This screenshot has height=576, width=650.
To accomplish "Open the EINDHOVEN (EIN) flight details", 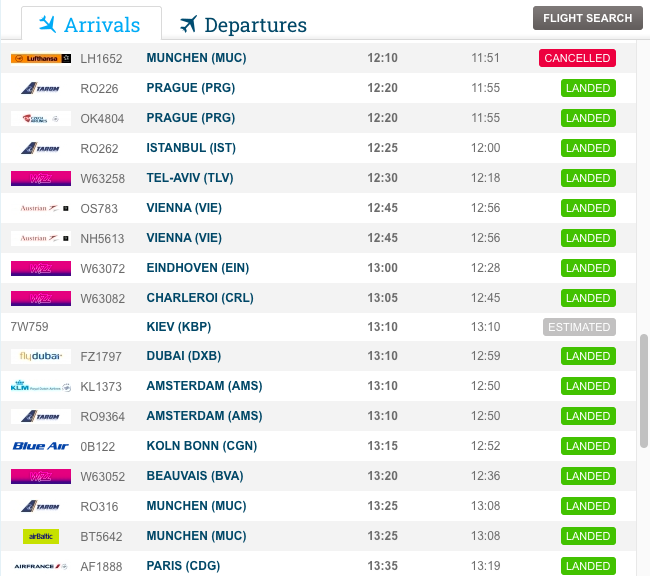I will pos(198,268).
